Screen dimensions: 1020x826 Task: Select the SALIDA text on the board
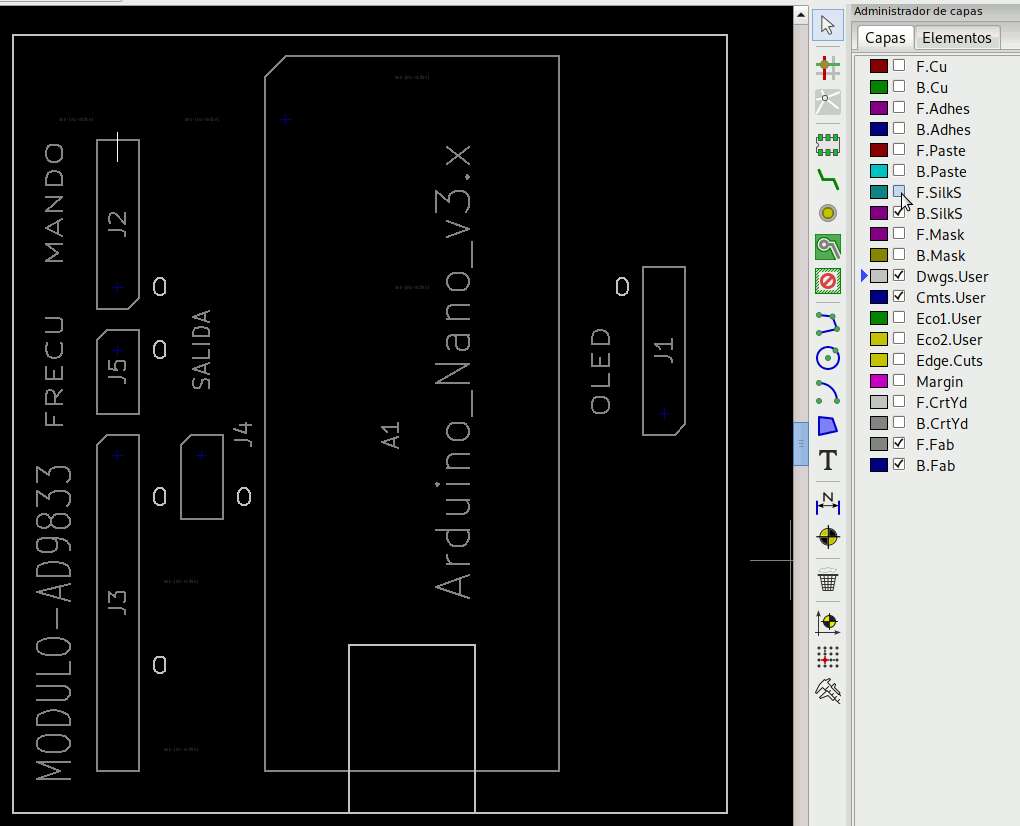click(202, 350)
